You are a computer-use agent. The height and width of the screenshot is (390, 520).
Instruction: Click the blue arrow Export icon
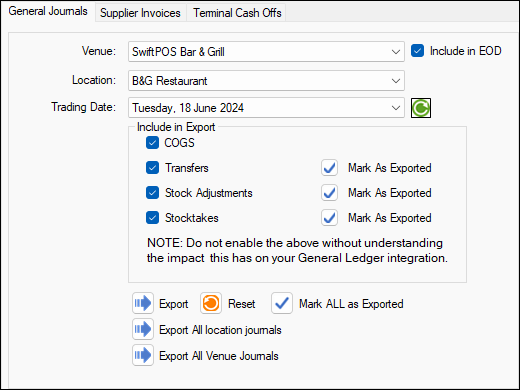pyautogui.click(x=143, y=303)
